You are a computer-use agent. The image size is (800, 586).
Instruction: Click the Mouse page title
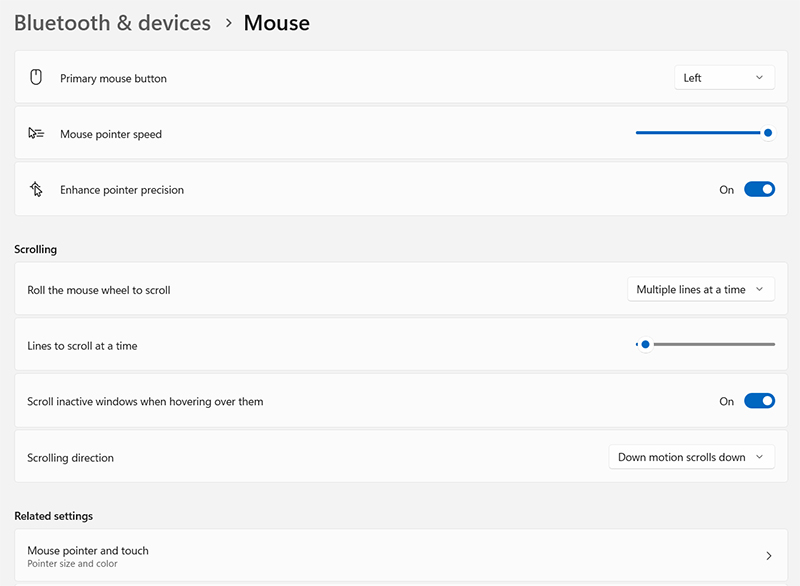pos(277,23)
